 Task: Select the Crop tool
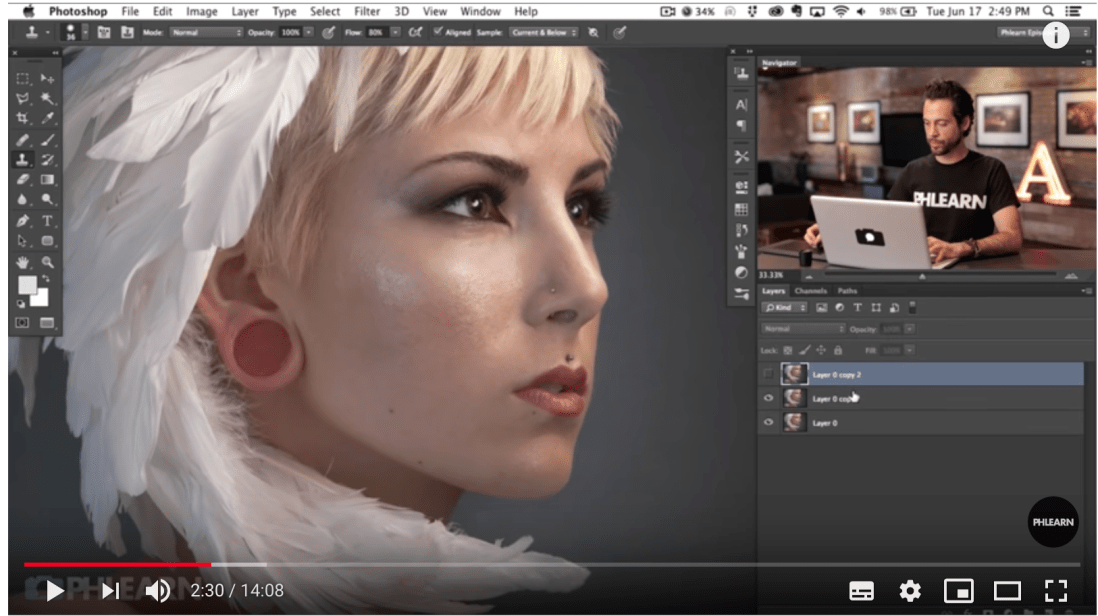pyautogui.click(x=22, y=118)
